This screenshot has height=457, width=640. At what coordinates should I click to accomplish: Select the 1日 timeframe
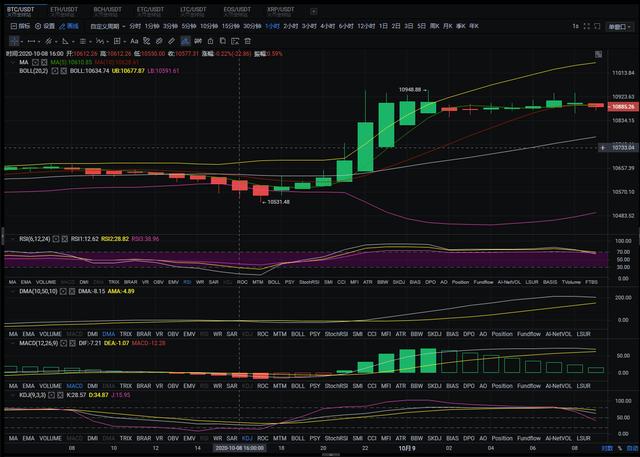(x=383, y=26)
